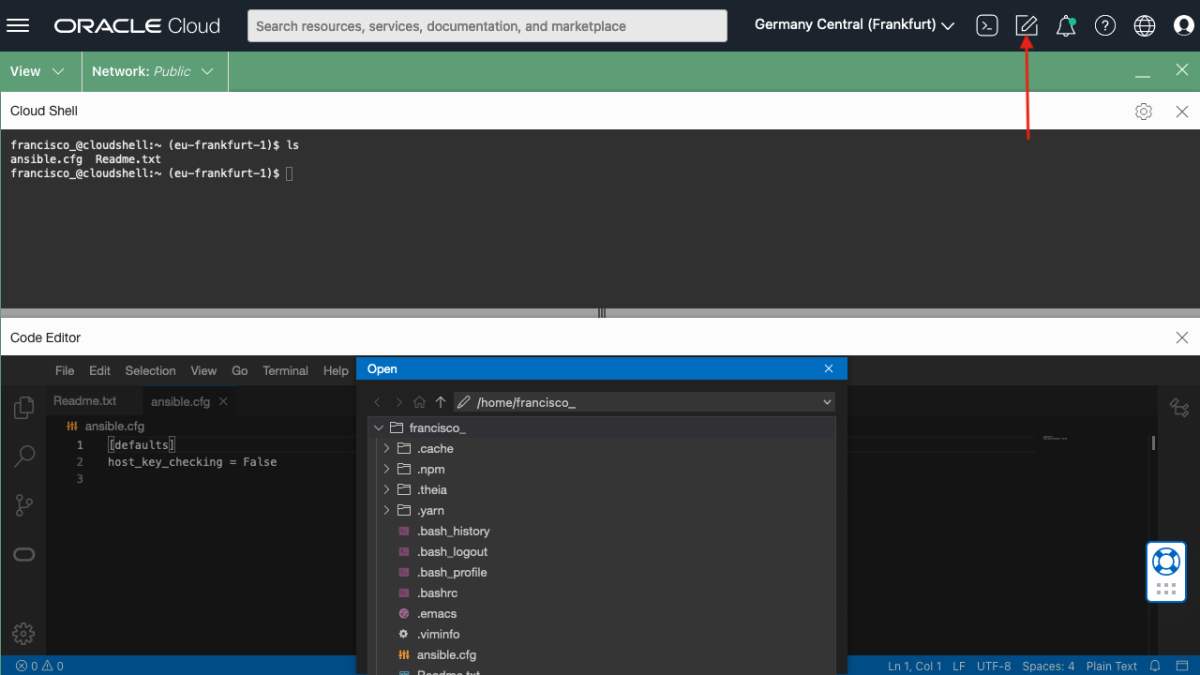Open the Cloud Shell terminal icon

987,25
